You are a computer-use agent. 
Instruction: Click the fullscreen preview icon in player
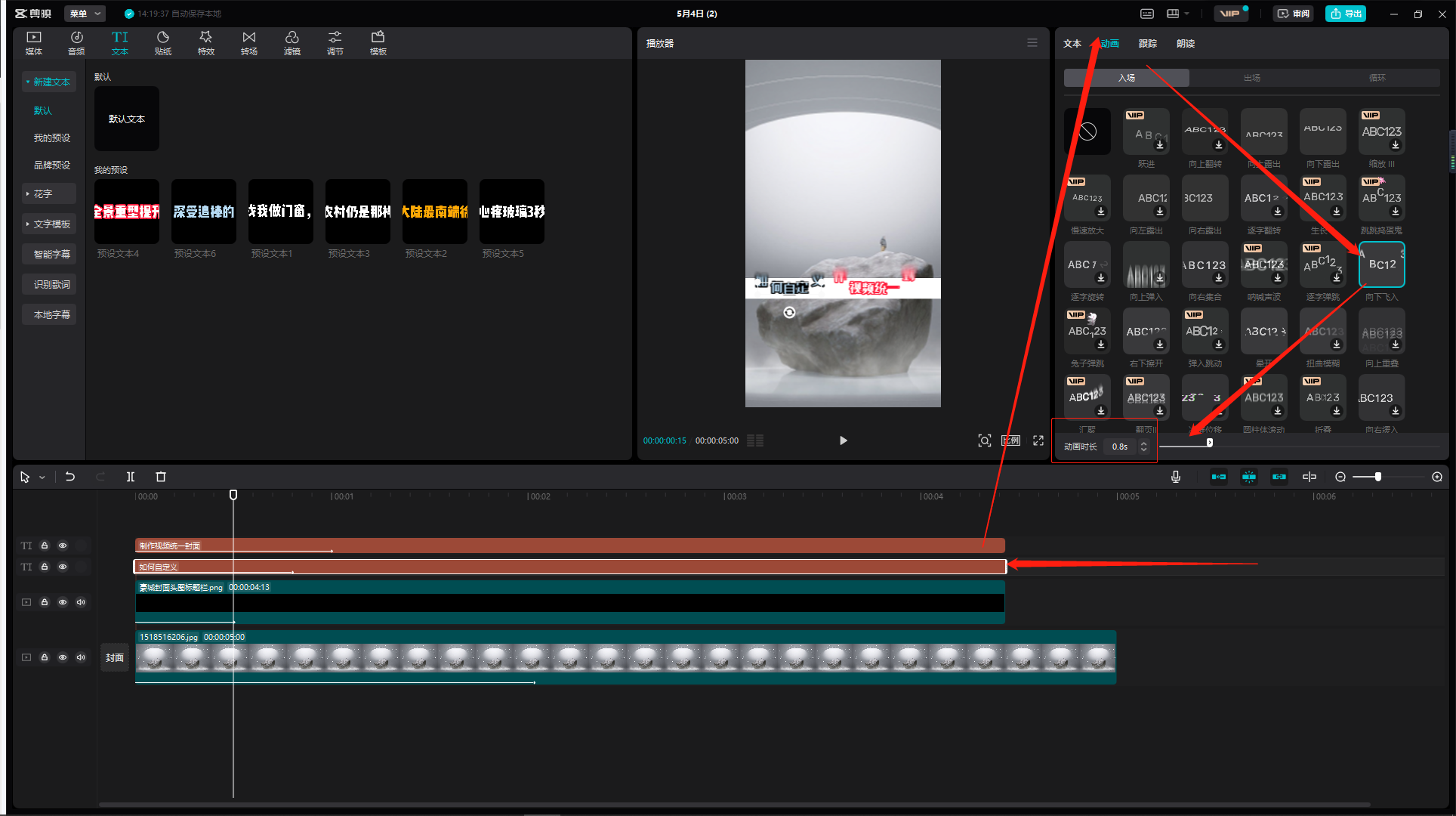[x=1038, y=440]
